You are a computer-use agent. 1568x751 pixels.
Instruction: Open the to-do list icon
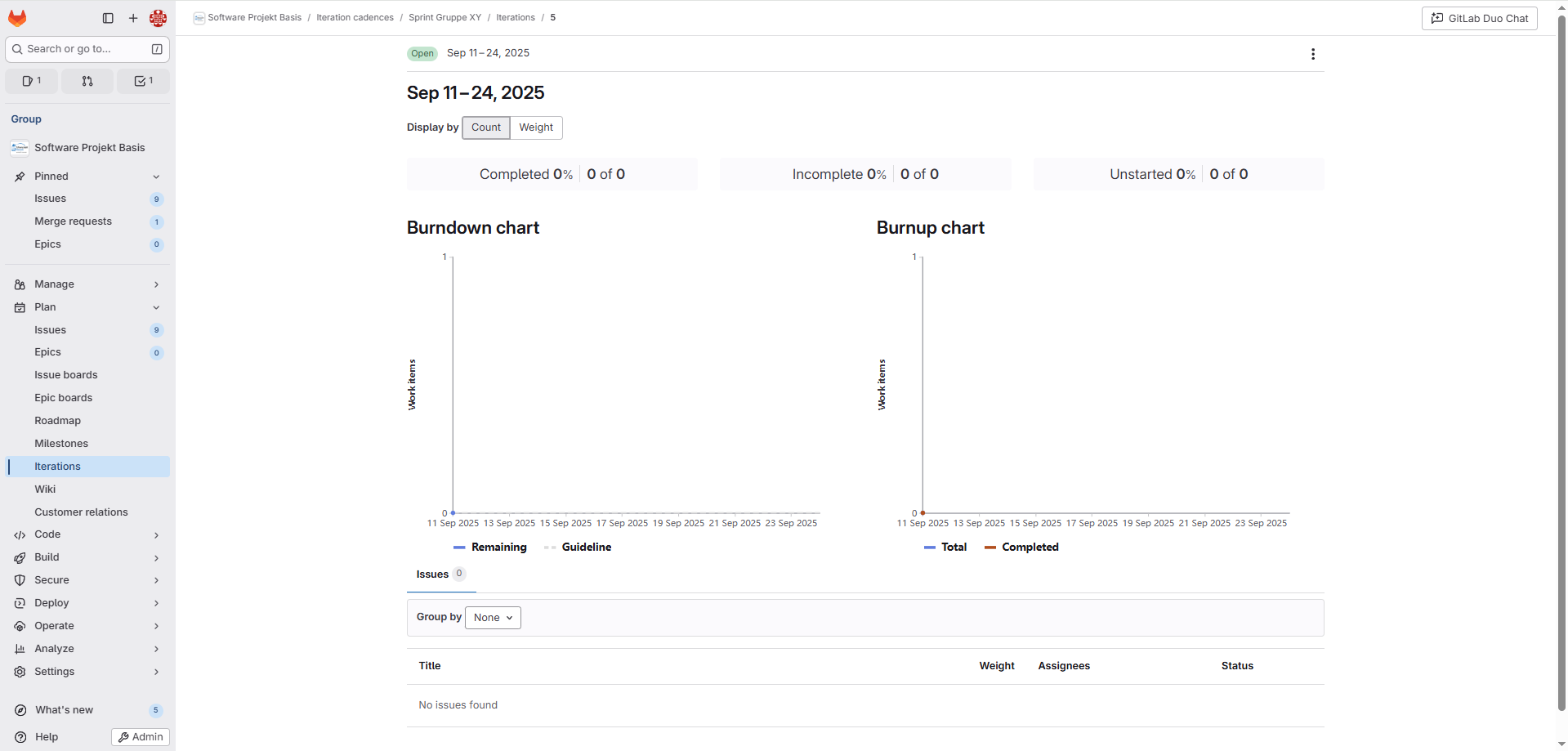point(143,81)
